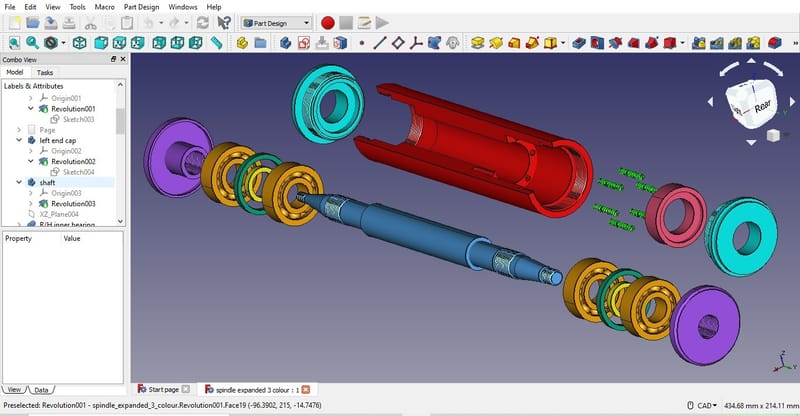Screen dimensions: 800x416
Task: Open the Macro menu
Action: pyautogui.click(x=104, y=7)
